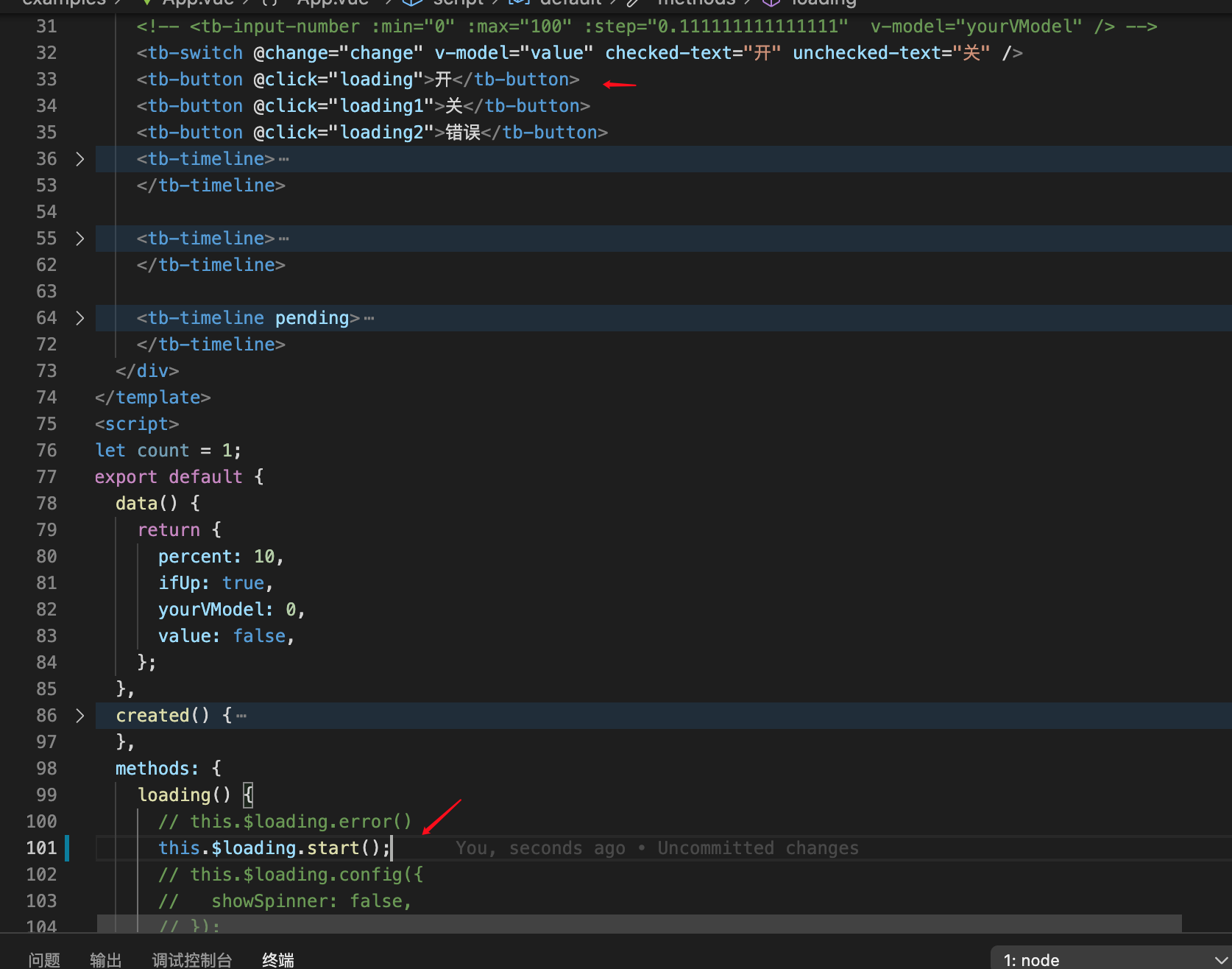This screenshot has width=1232, height=969.
Task: Select the 终端 panel tab
Action: coord(278,959)
